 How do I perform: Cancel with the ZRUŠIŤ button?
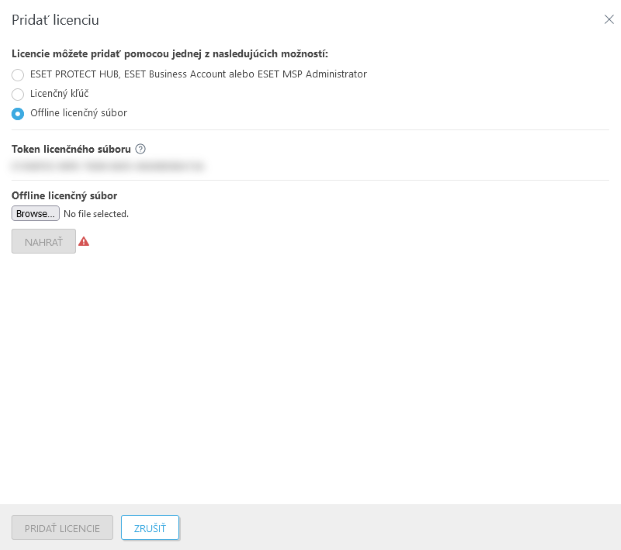pos(150,528)
